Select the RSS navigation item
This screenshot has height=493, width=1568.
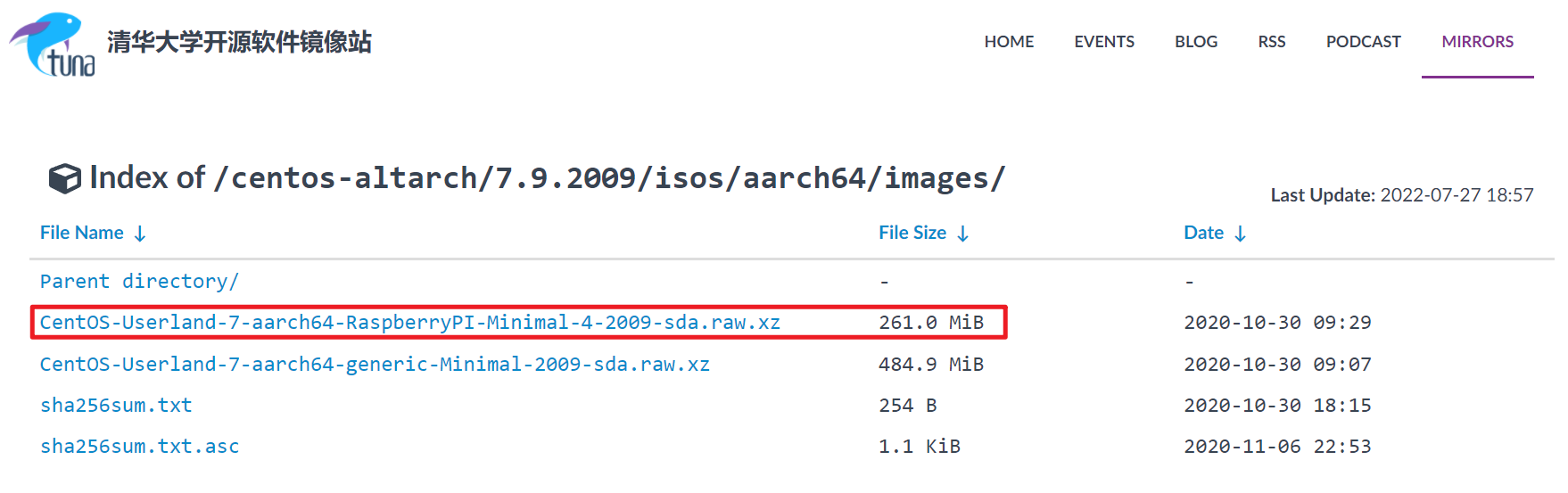(x=1271, y=42)
